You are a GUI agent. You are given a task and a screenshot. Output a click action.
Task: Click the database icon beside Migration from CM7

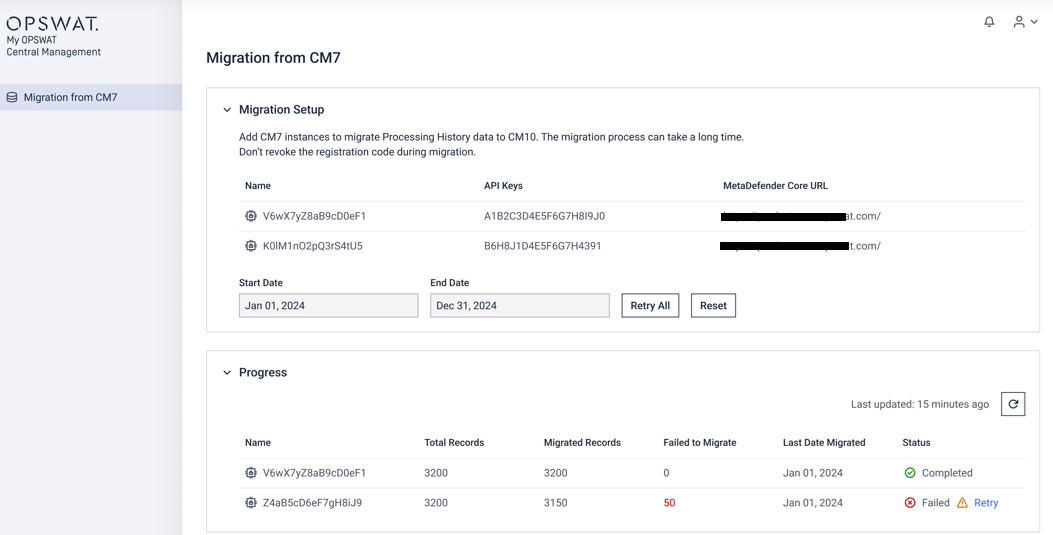[x=12, y=97]
